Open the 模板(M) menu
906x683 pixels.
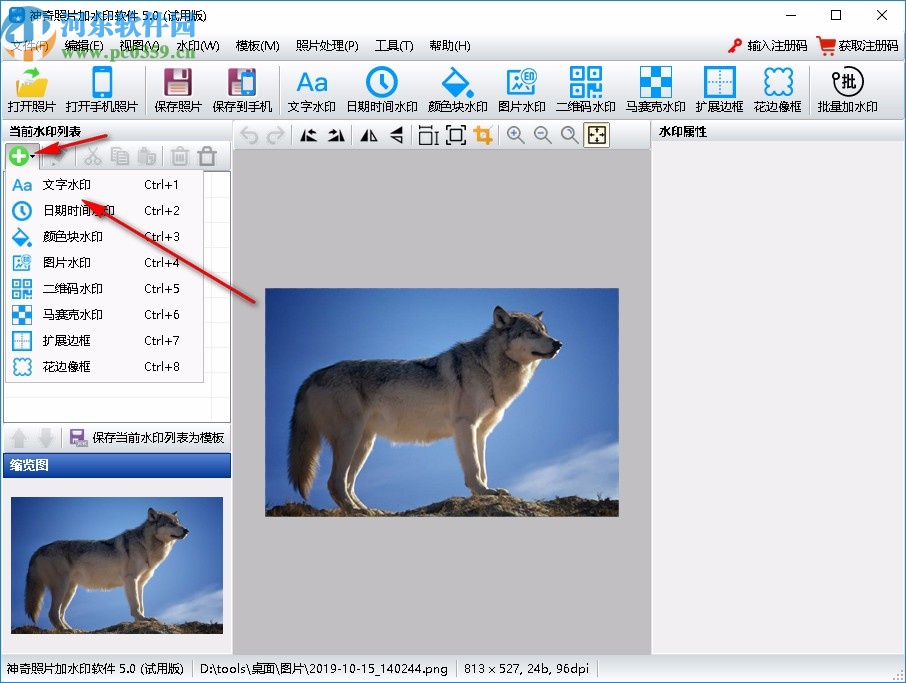coord(257,46)
